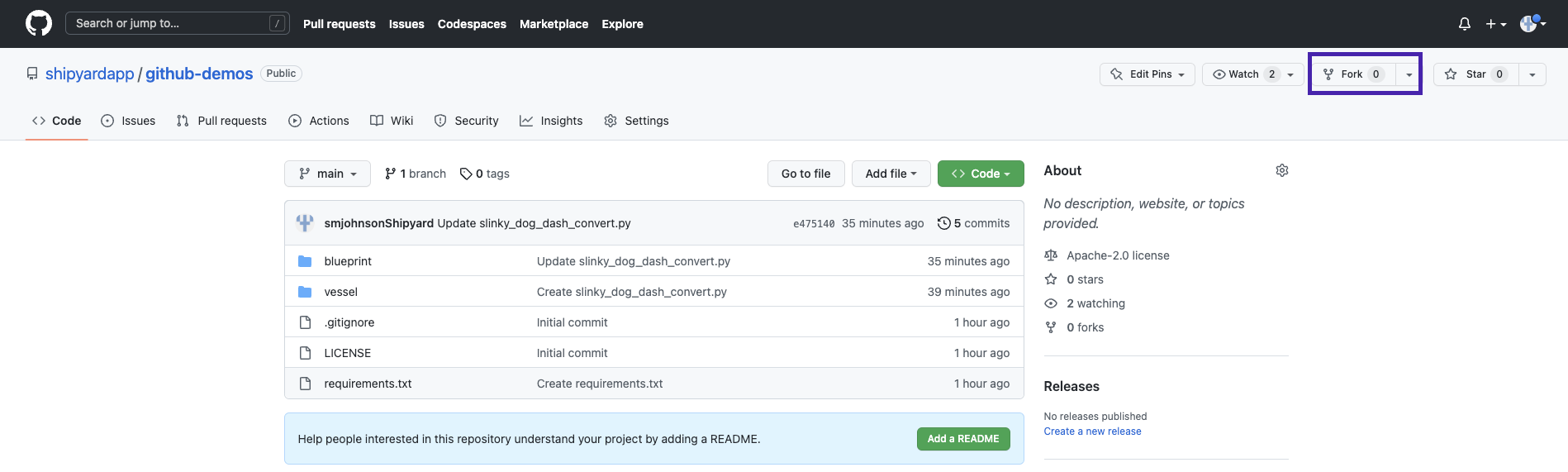This screenshot has height=472, width=1568.
Task: Switch to the repository Pull requests tab
Action: tap(221, 121)
